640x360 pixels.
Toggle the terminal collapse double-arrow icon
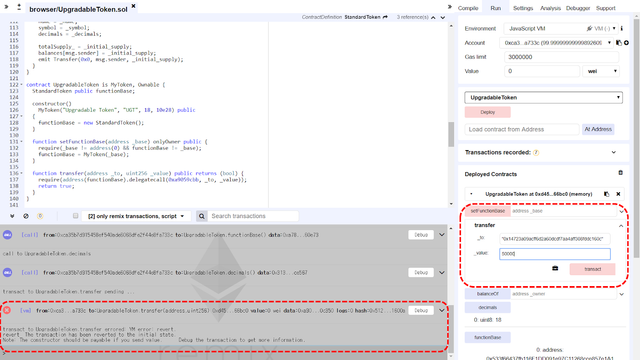click(x=12, y=216)
